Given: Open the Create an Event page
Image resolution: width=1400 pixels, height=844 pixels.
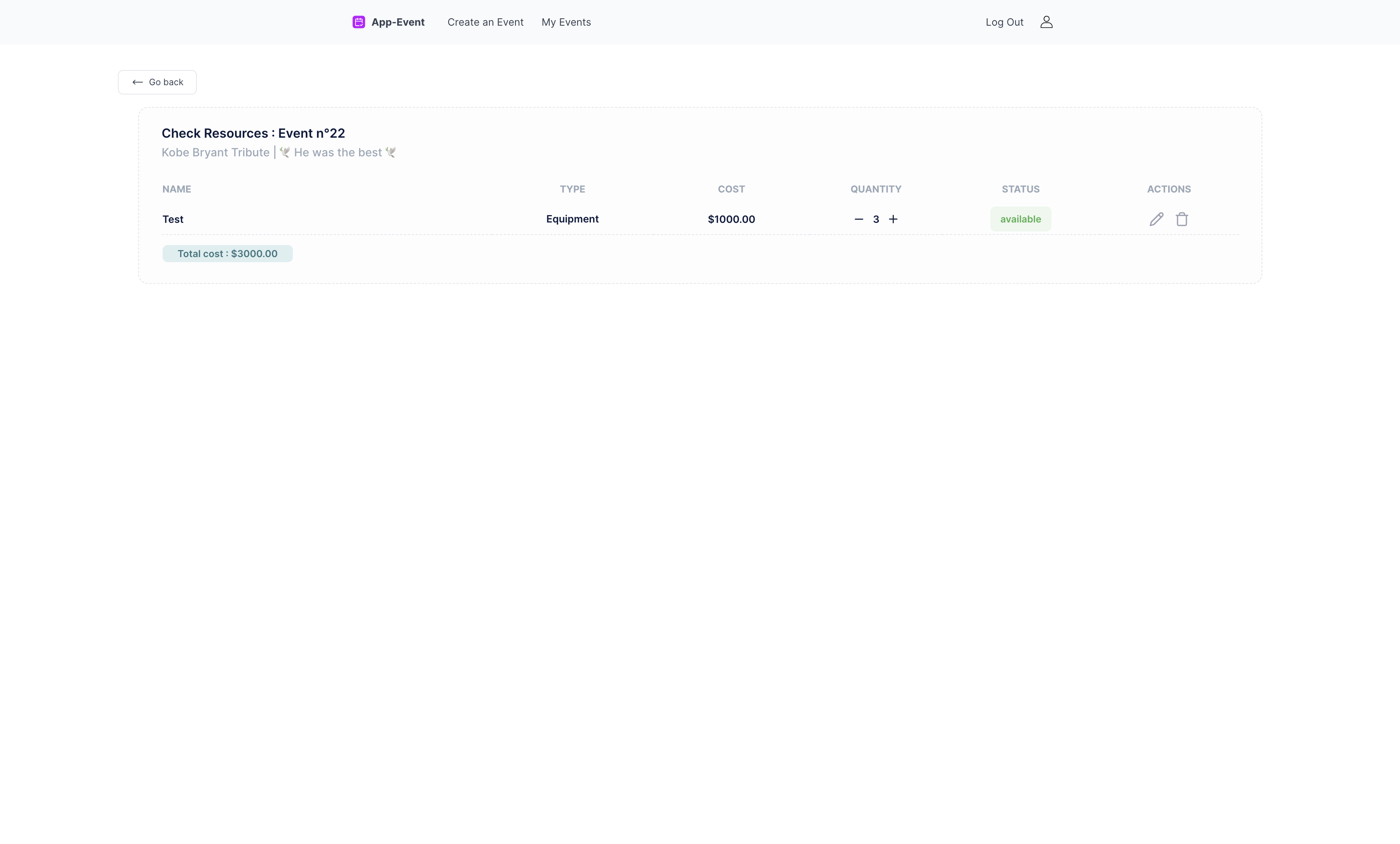Looking at the screenshot, I should 485,22.
